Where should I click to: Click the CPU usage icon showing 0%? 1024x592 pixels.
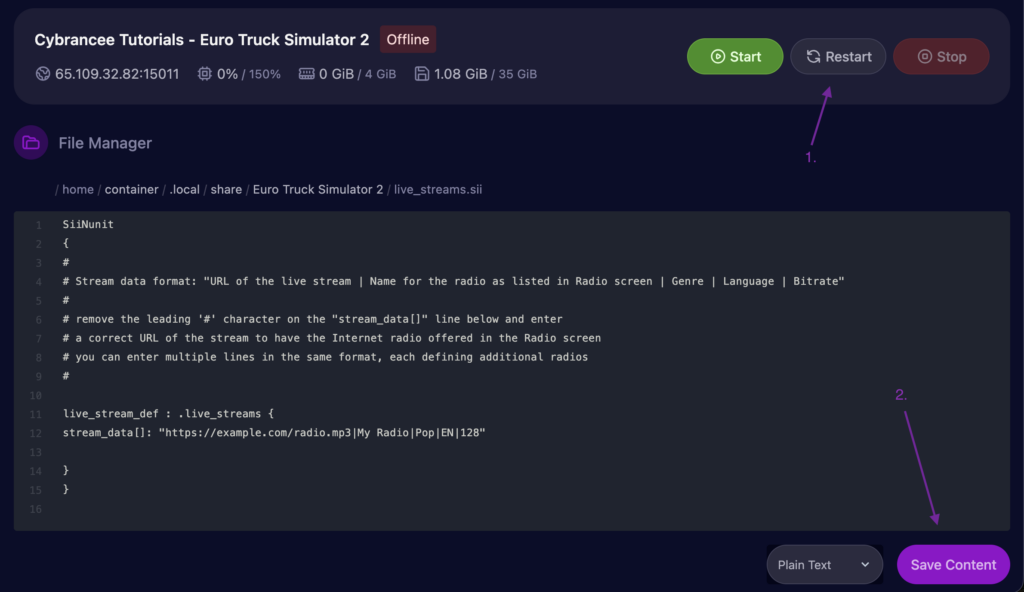(203, 73)
